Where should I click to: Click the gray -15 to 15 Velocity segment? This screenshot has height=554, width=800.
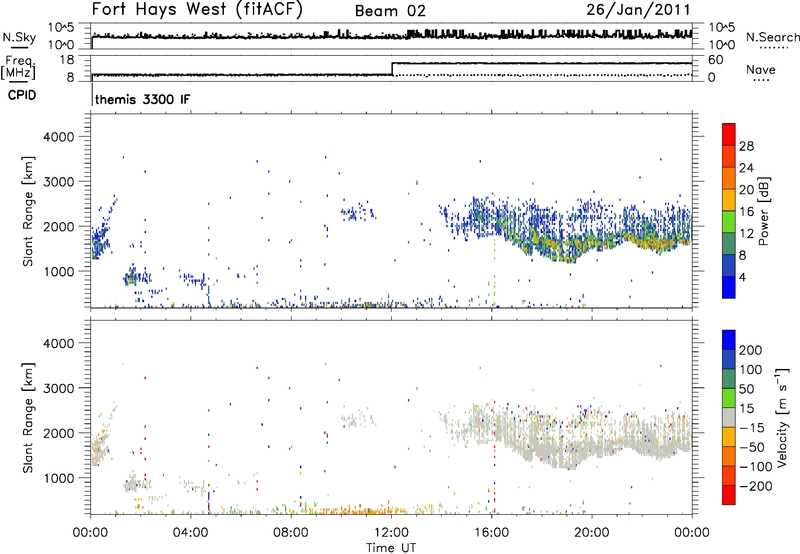729,417
